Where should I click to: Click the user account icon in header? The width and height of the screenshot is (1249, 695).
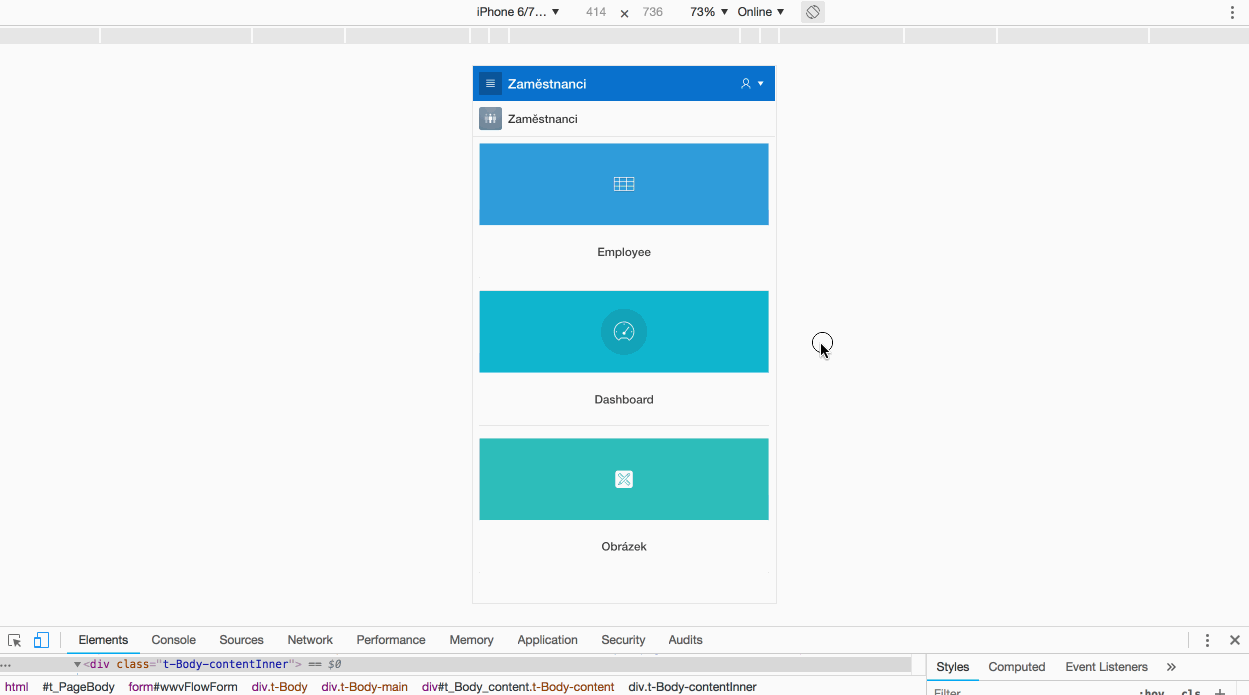746,84
